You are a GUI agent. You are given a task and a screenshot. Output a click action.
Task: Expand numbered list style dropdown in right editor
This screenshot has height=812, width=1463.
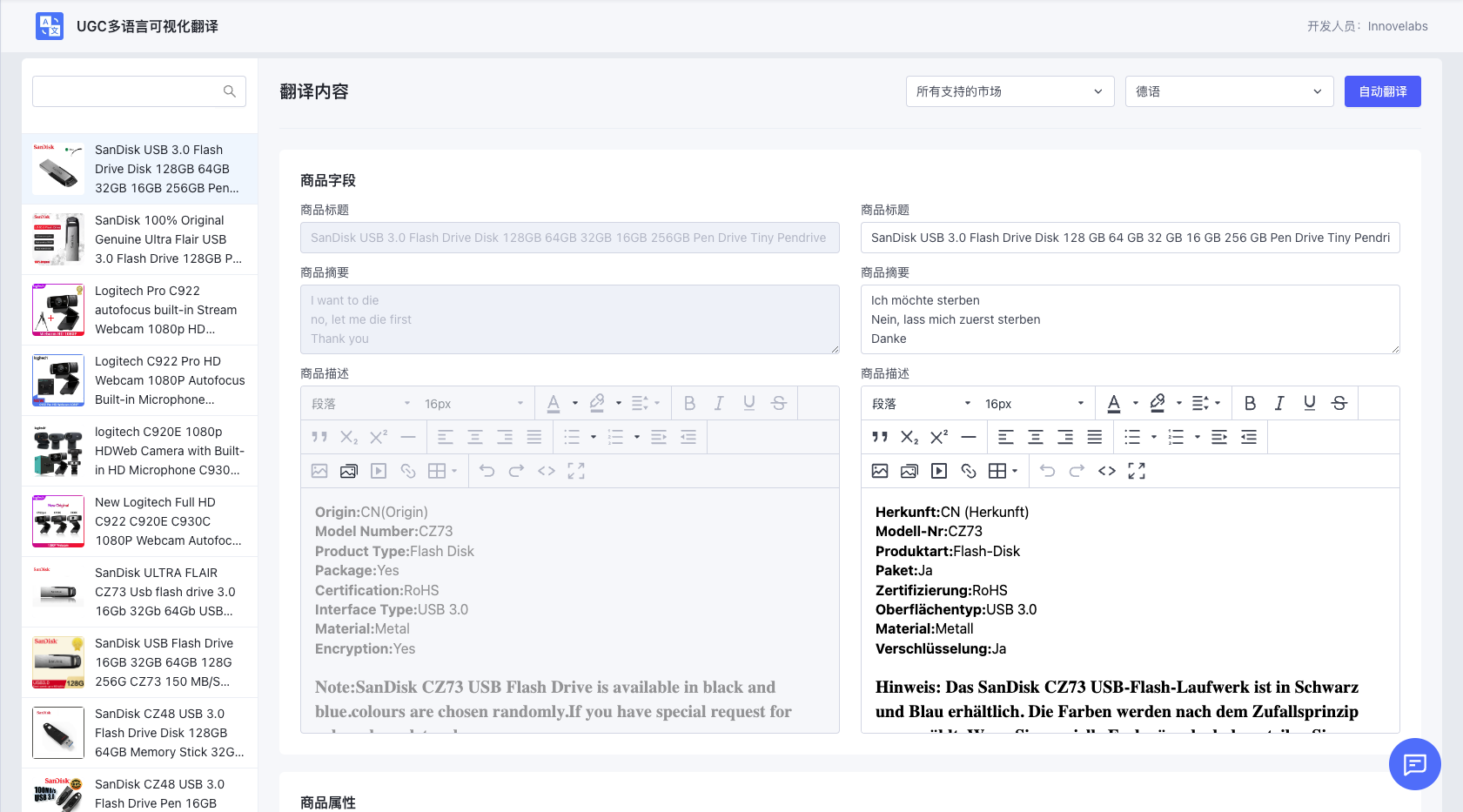(x=1198, y=437)
